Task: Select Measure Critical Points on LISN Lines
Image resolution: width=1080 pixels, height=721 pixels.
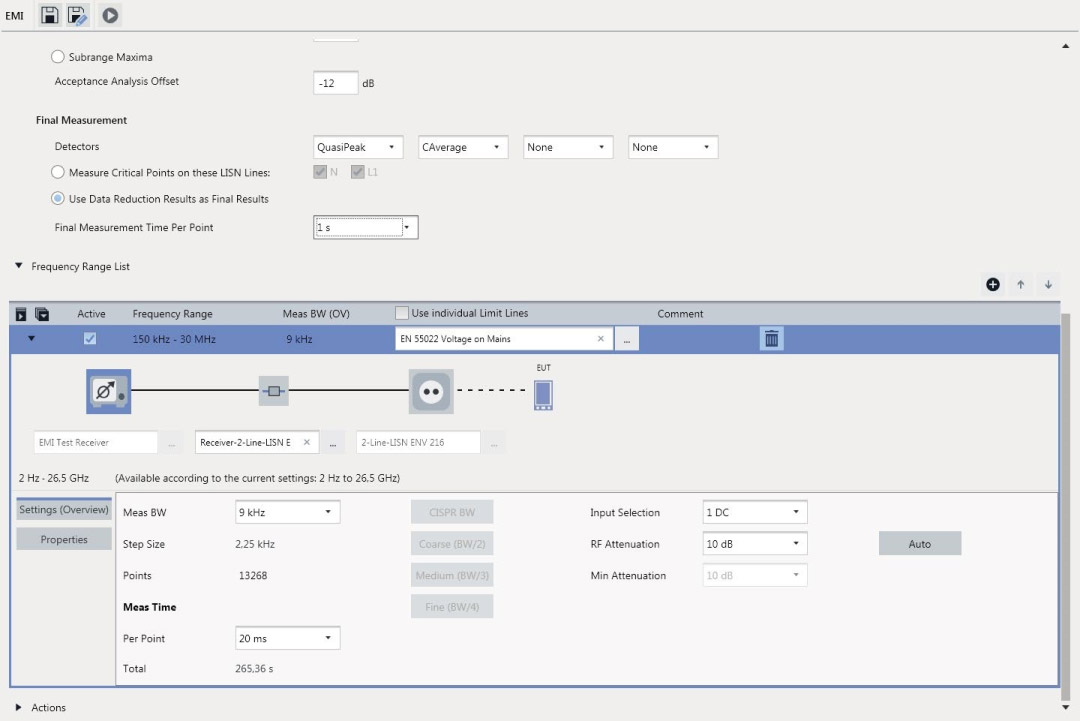Action: click(58, 173)
